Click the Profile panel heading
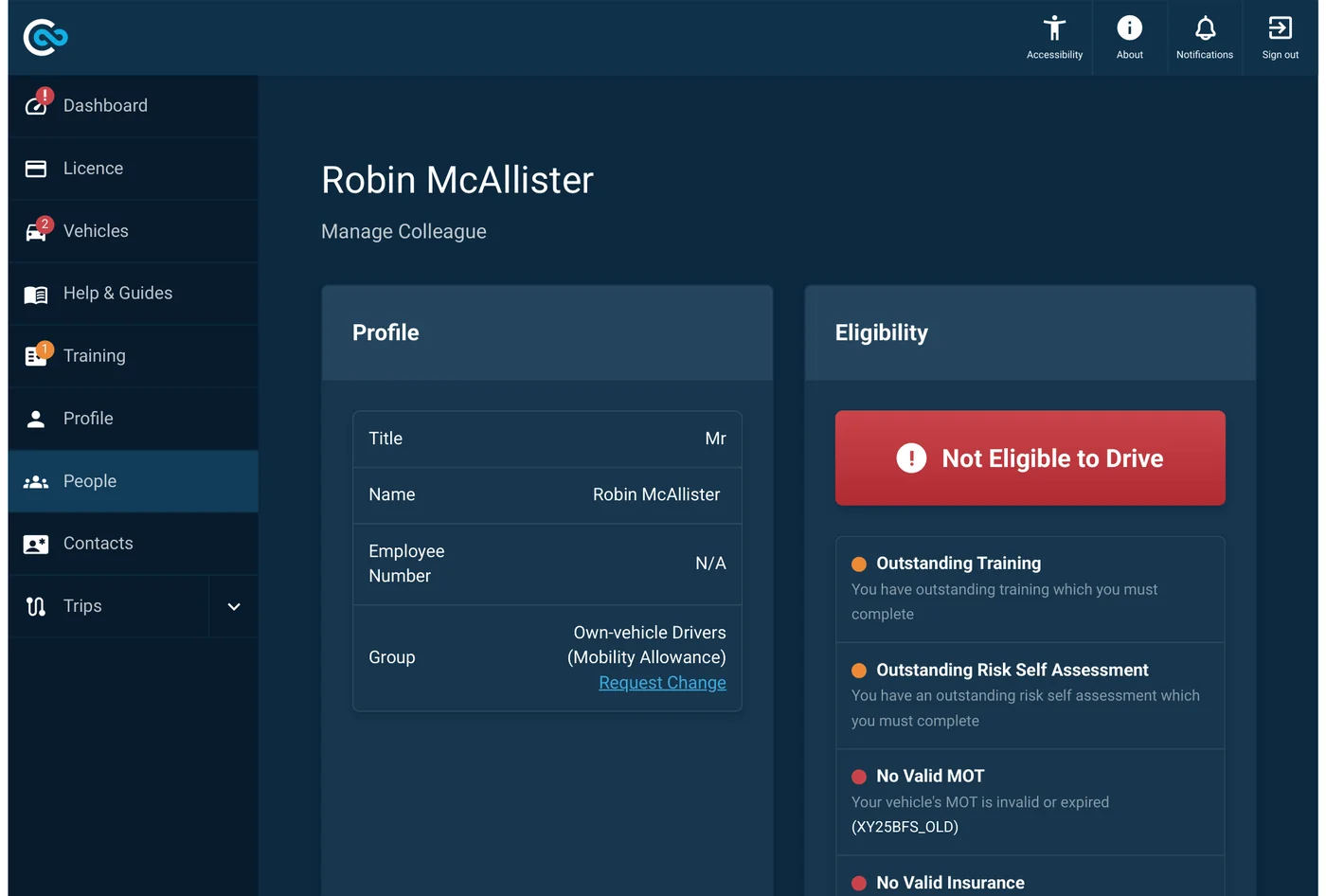Screen dimensions: 1326x896 pos(385,332)
